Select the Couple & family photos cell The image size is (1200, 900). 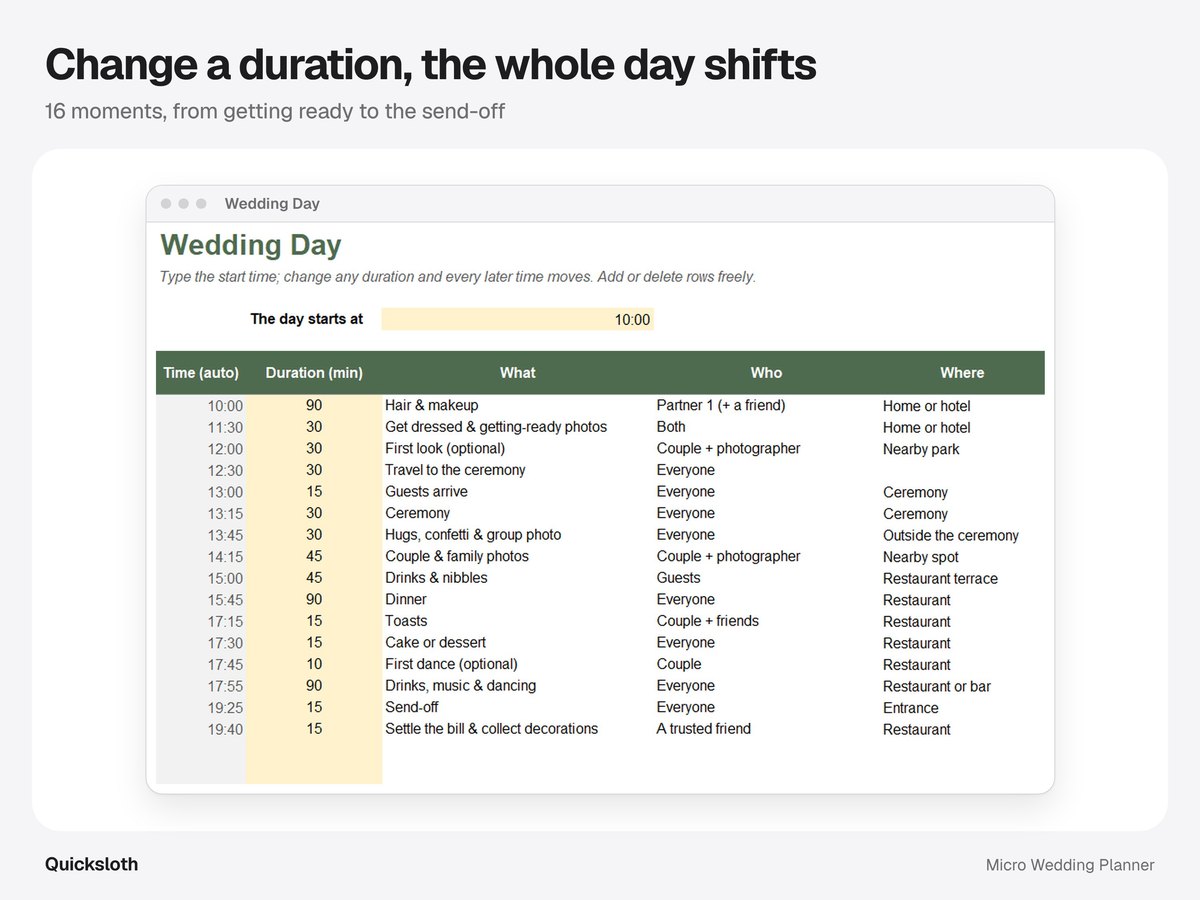(457, 557)
